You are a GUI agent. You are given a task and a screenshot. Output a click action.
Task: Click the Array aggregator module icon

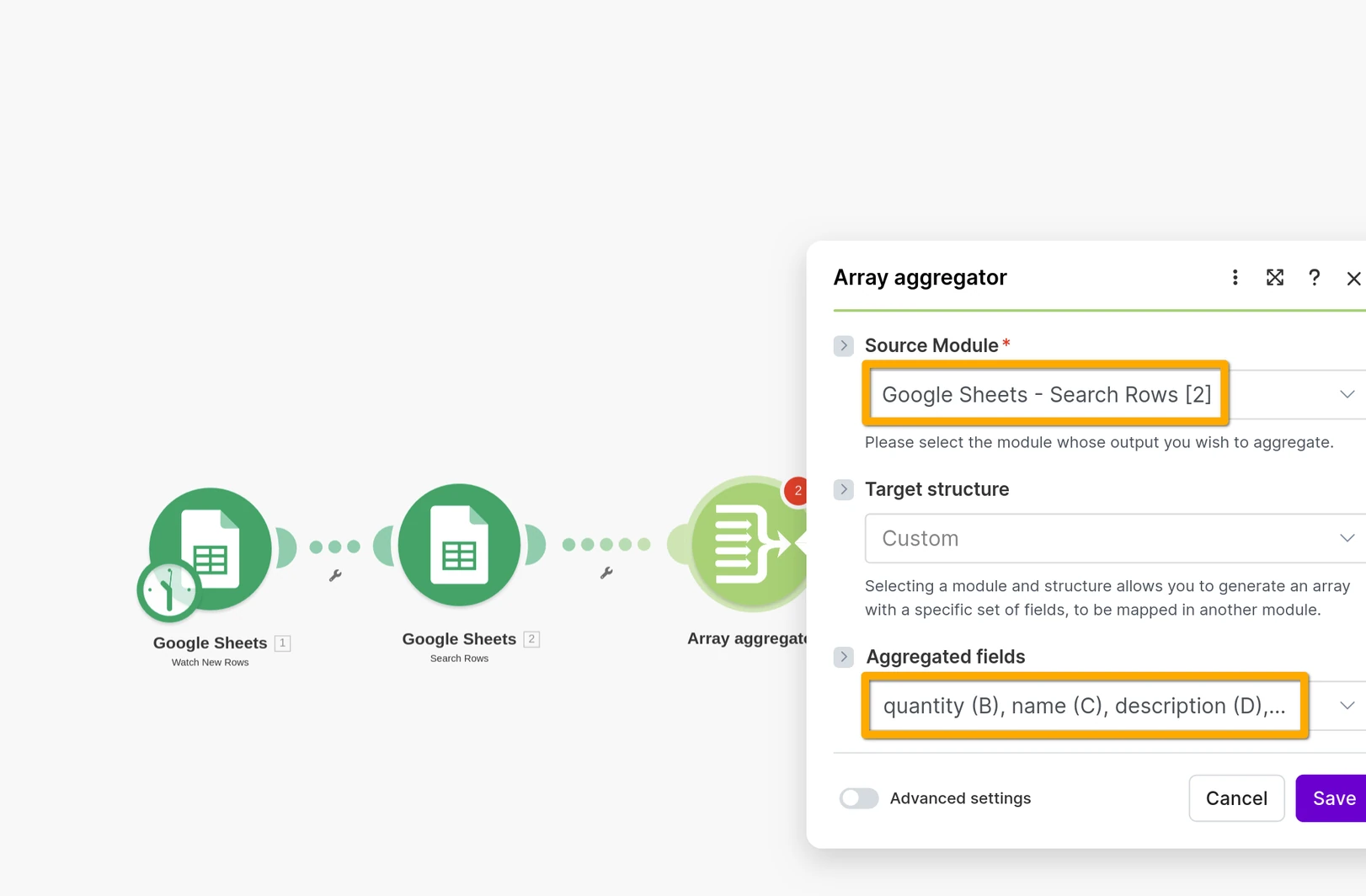coord(746,544)
